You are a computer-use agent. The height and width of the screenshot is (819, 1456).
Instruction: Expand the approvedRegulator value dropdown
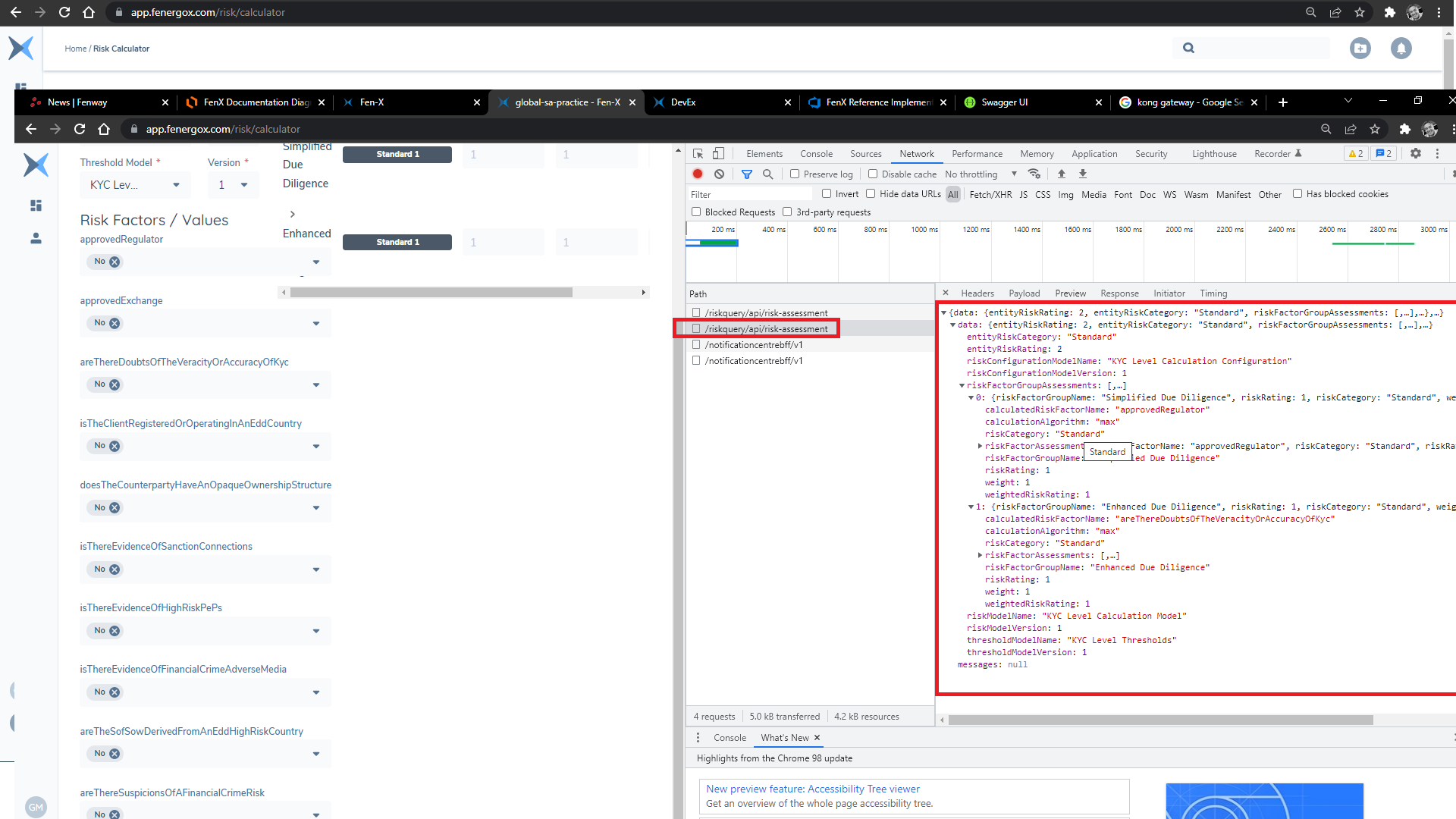click(x=315, y=262)
